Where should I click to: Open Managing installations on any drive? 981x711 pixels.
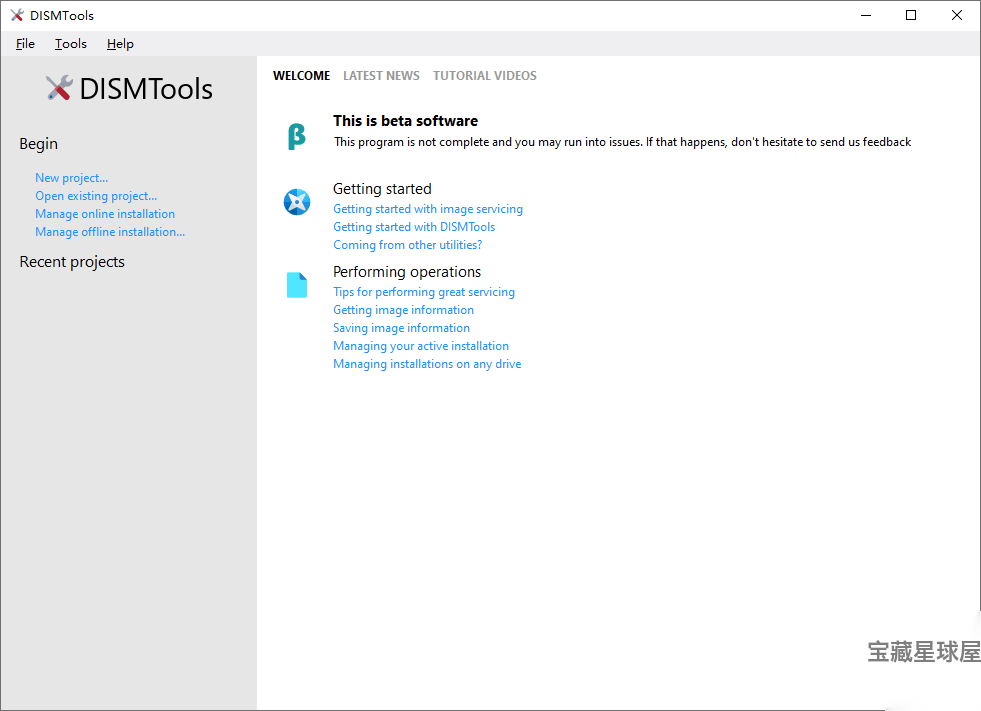(x=427, y=364)
